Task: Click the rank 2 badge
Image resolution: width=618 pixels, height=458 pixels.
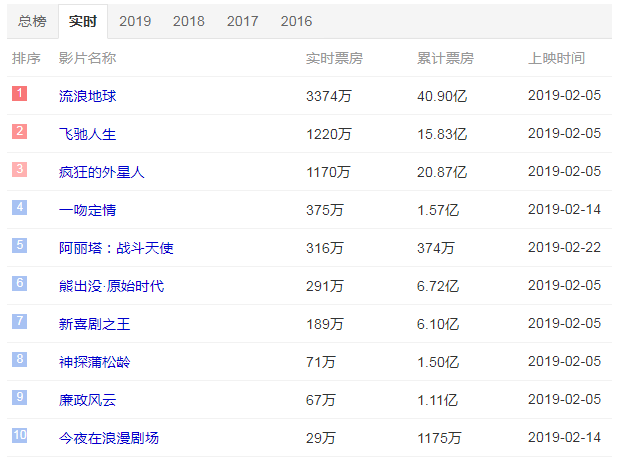Action: point(19,131)
